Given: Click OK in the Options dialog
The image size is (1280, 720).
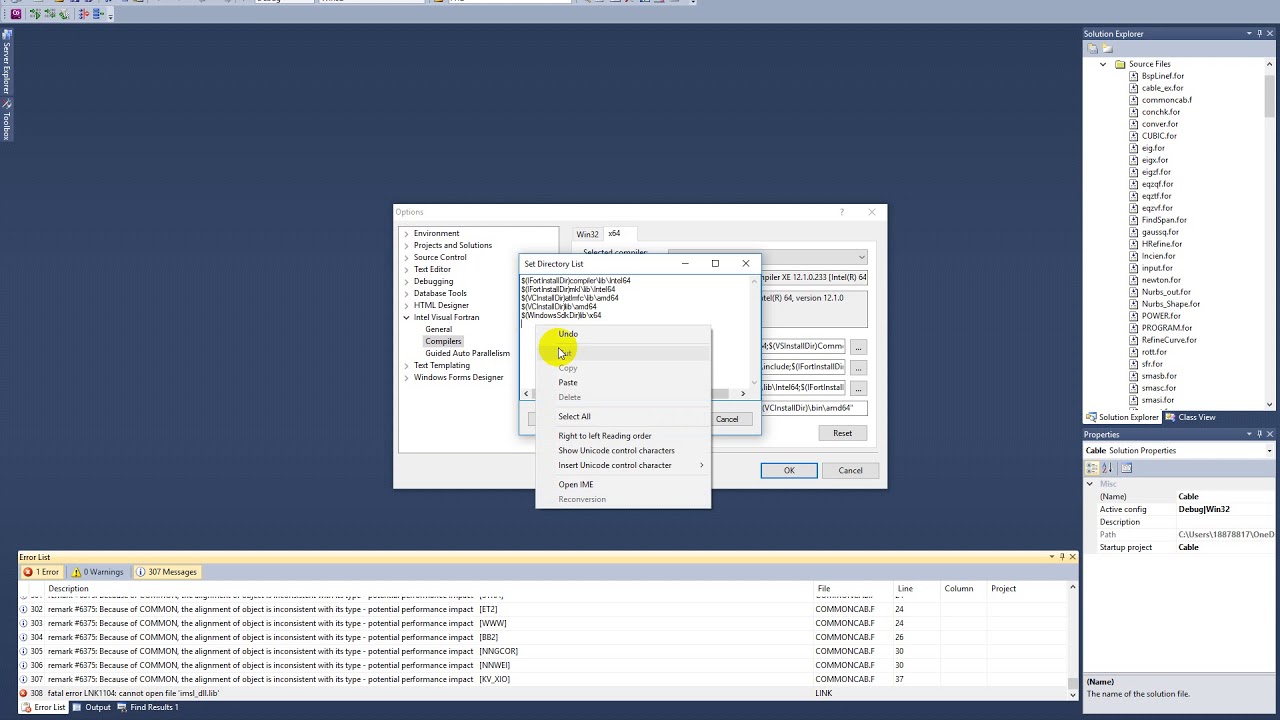Looking at the screenshot, I should coord(789,471).
